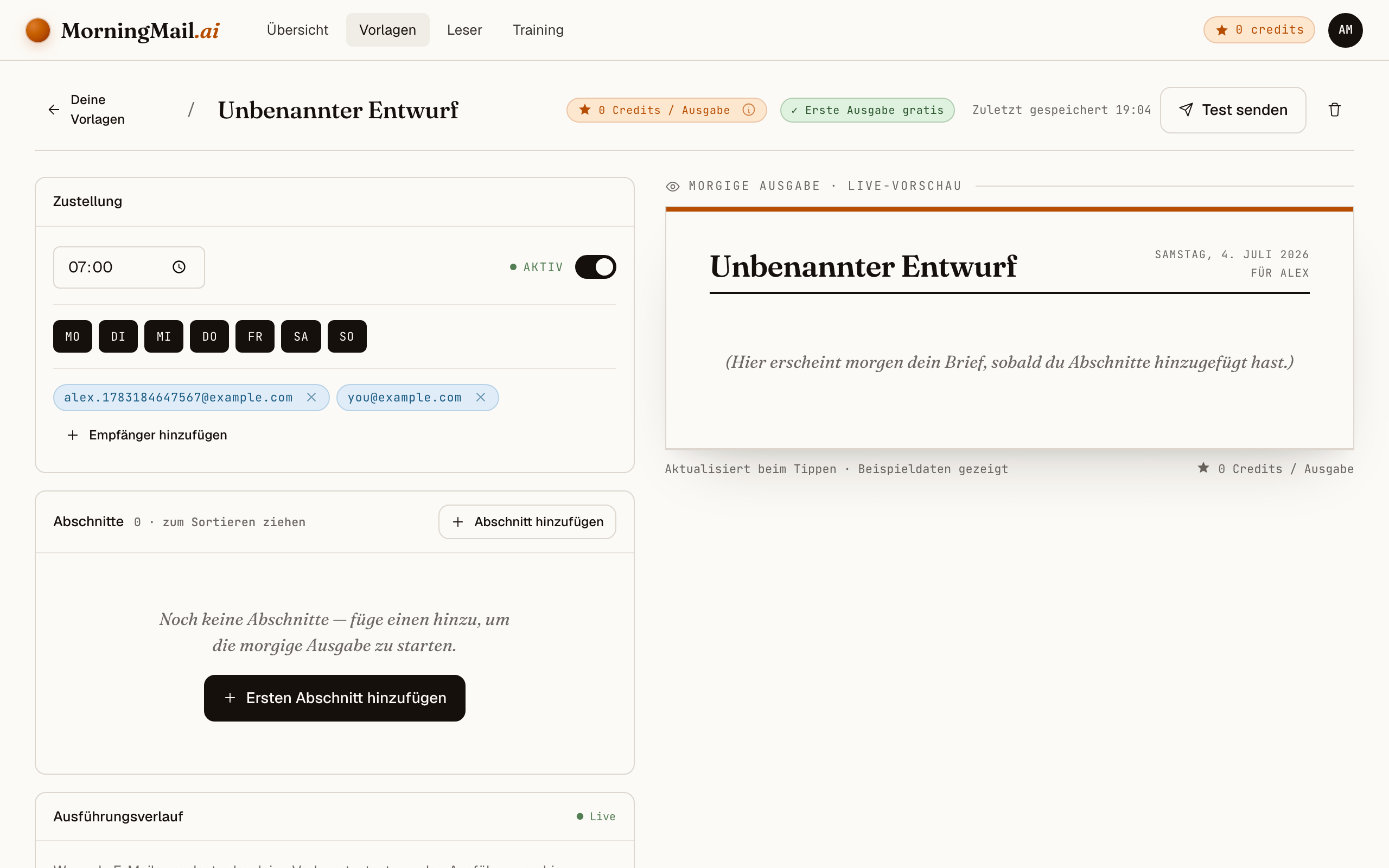
Task: Click the Zustellung section heading
Action: click(88, 201)
